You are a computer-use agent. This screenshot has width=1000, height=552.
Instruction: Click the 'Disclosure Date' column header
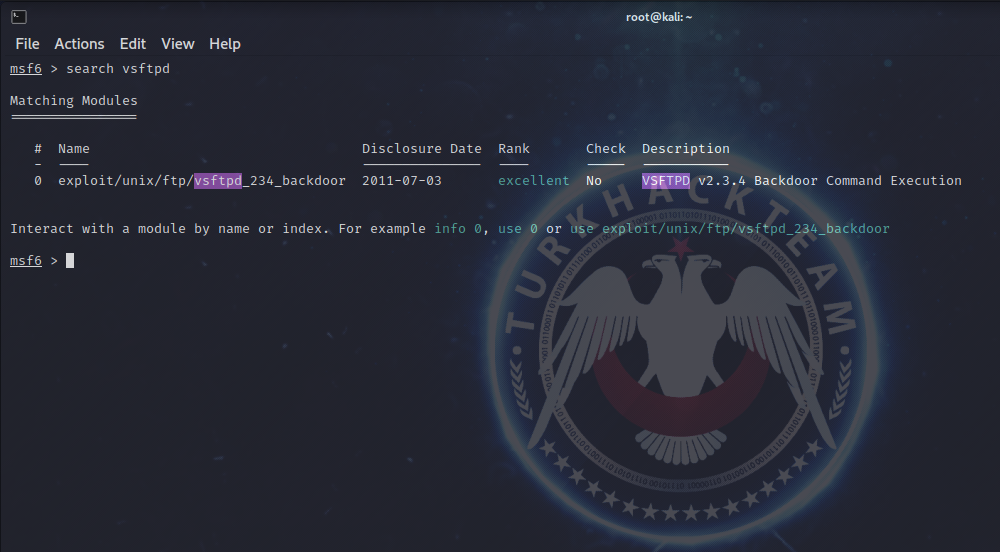[422, 149]
